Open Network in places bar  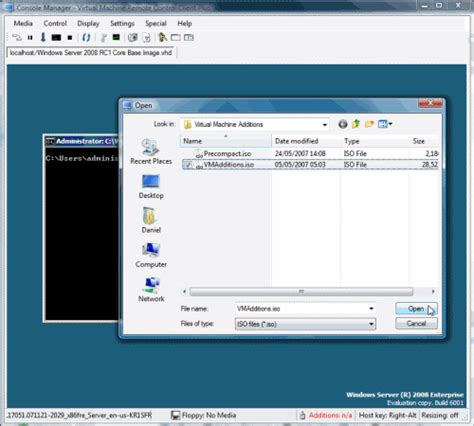tap(151, 289)
